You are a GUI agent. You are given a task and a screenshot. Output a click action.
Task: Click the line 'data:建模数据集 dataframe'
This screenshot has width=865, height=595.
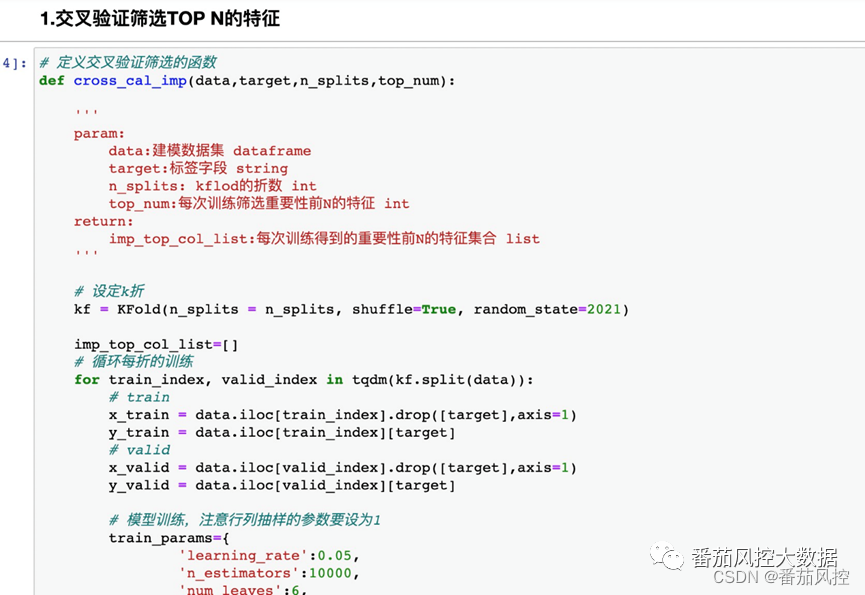[x=210, y=151]
